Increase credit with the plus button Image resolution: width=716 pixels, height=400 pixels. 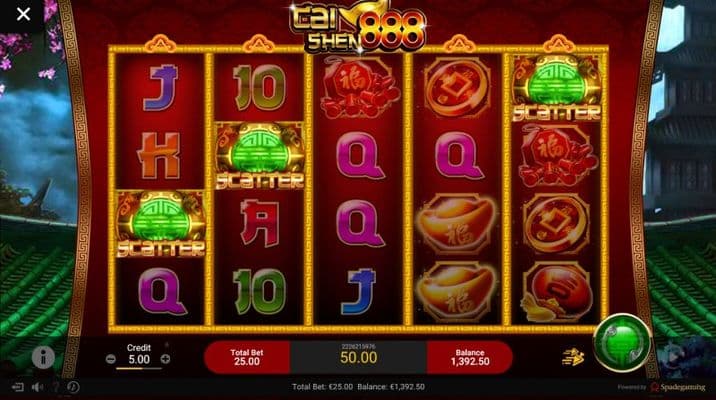pyautogui.click(x=165, y=359)
